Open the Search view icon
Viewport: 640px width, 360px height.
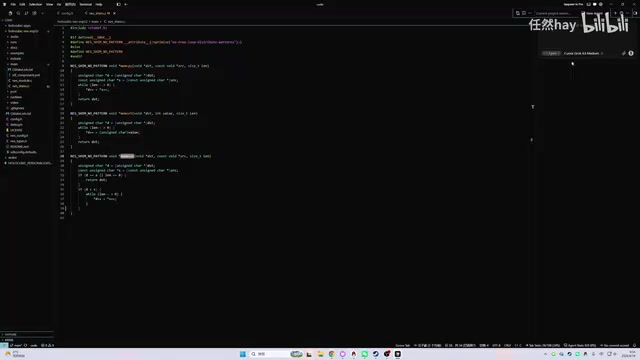[x=18, y=13]
